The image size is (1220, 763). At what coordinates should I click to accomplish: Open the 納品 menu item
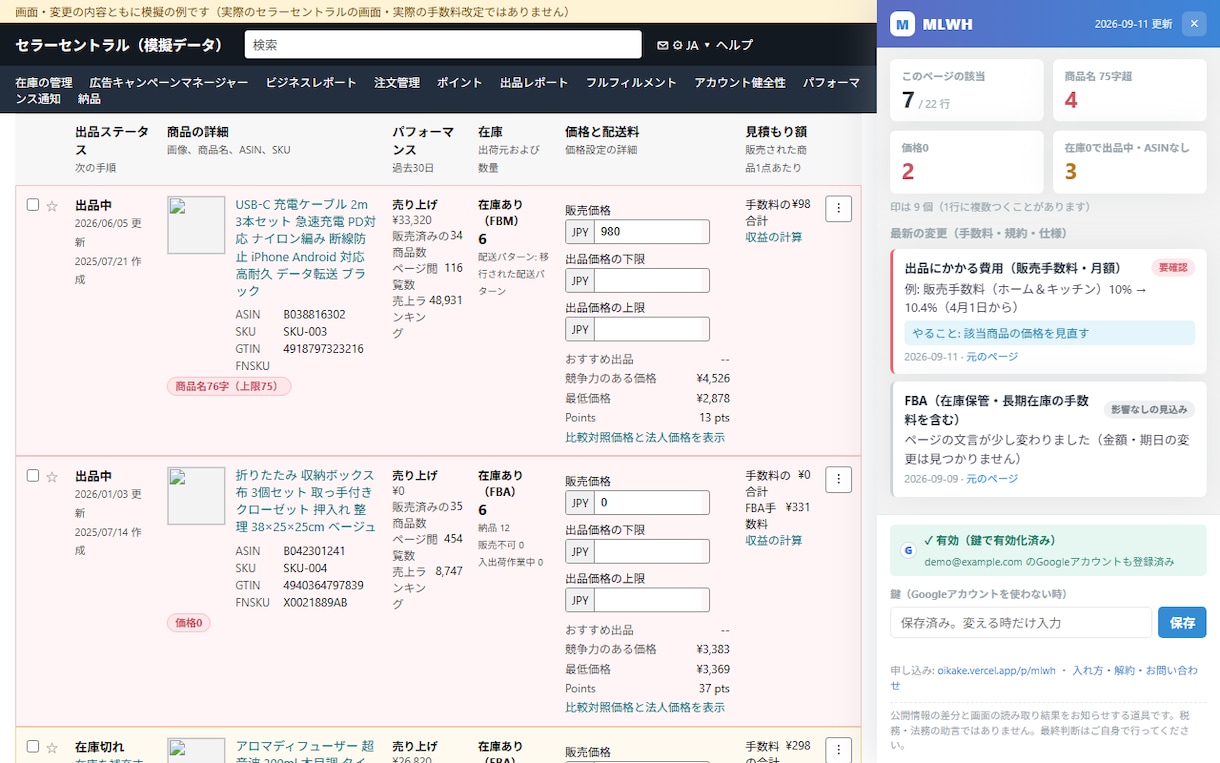point(89,99)
